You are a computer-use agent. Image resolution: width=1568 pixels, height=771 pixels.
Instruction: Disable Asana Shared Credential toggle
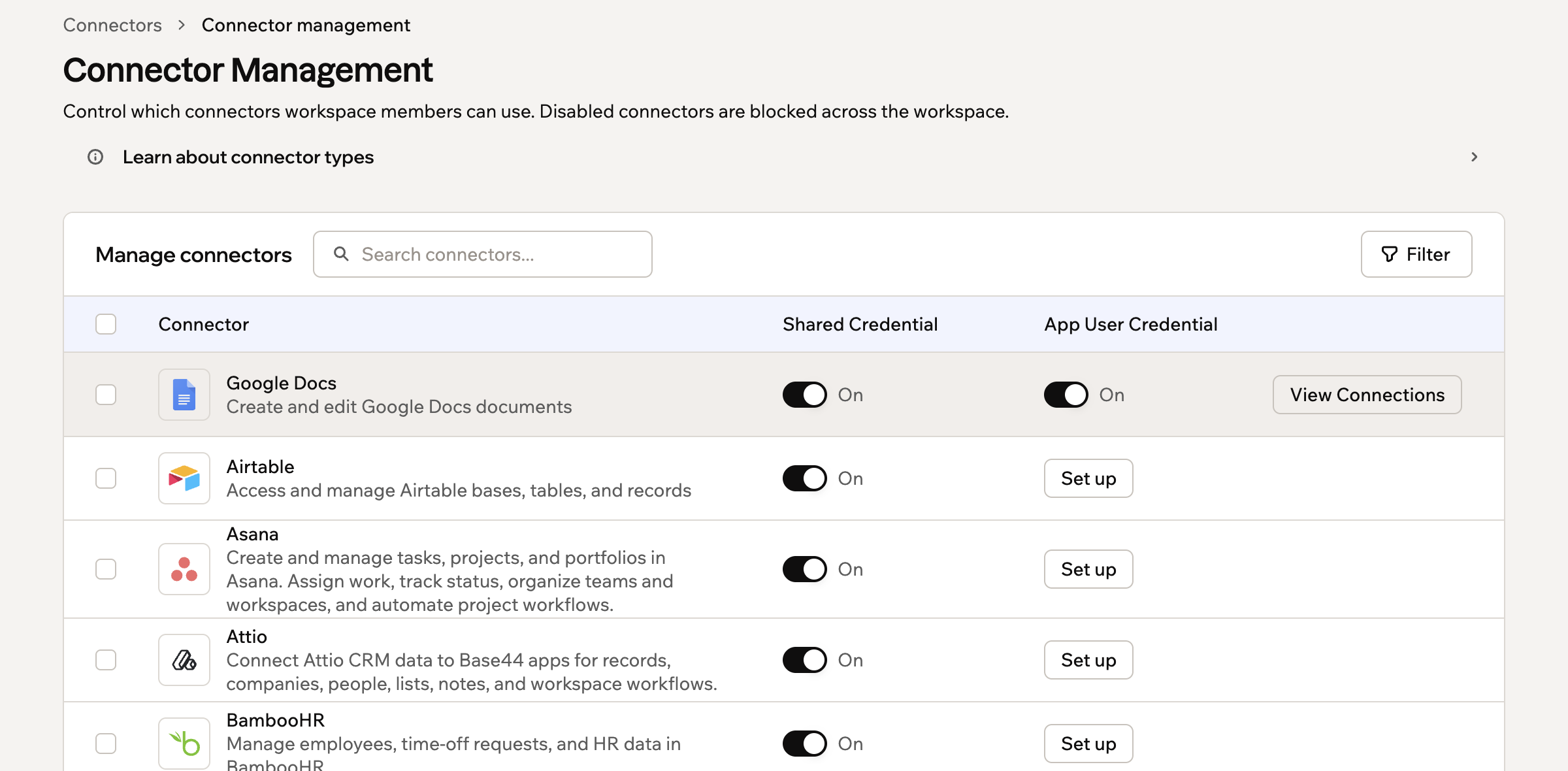point(805,569)
